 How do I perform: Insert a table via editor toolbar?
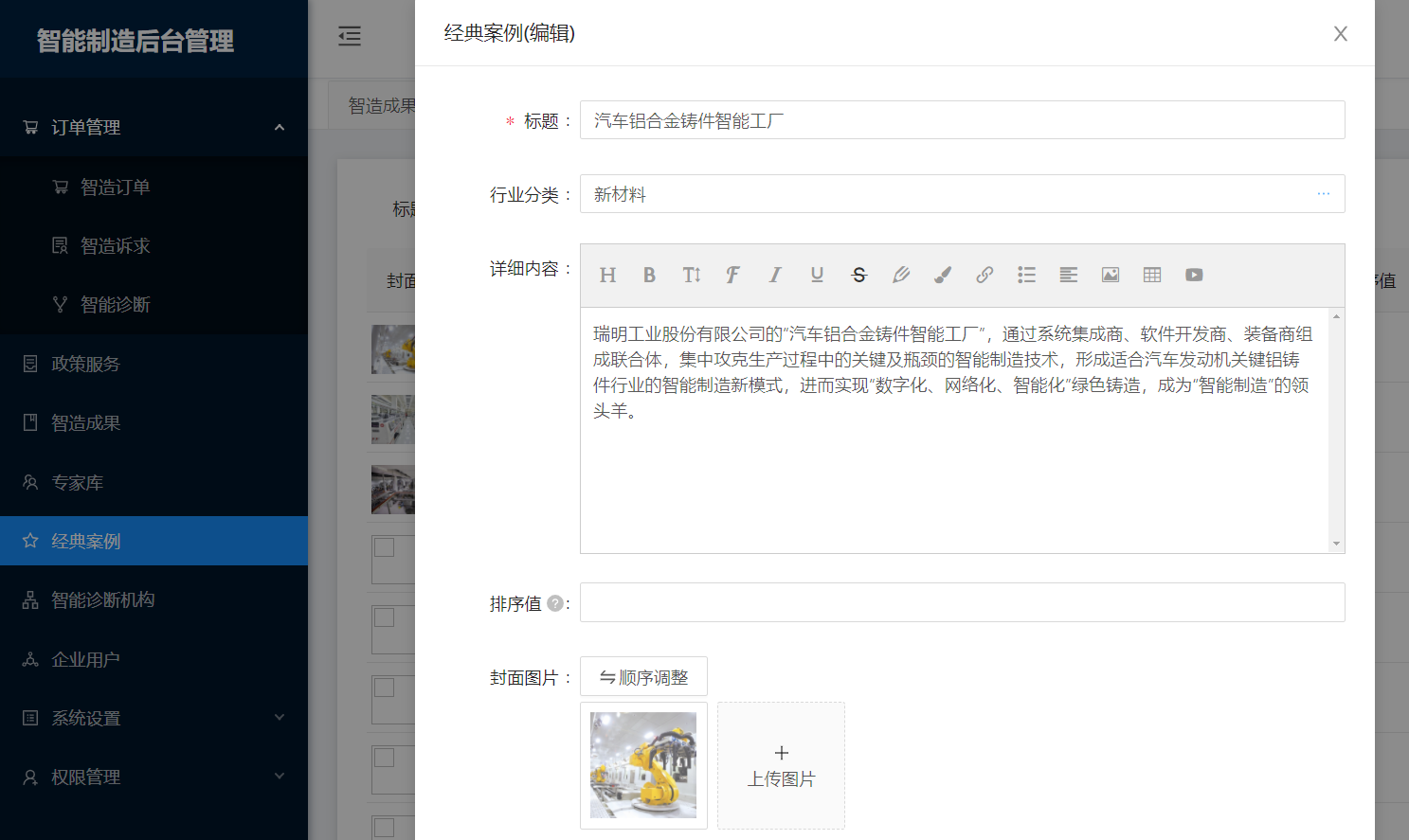tap(1152, 275)
